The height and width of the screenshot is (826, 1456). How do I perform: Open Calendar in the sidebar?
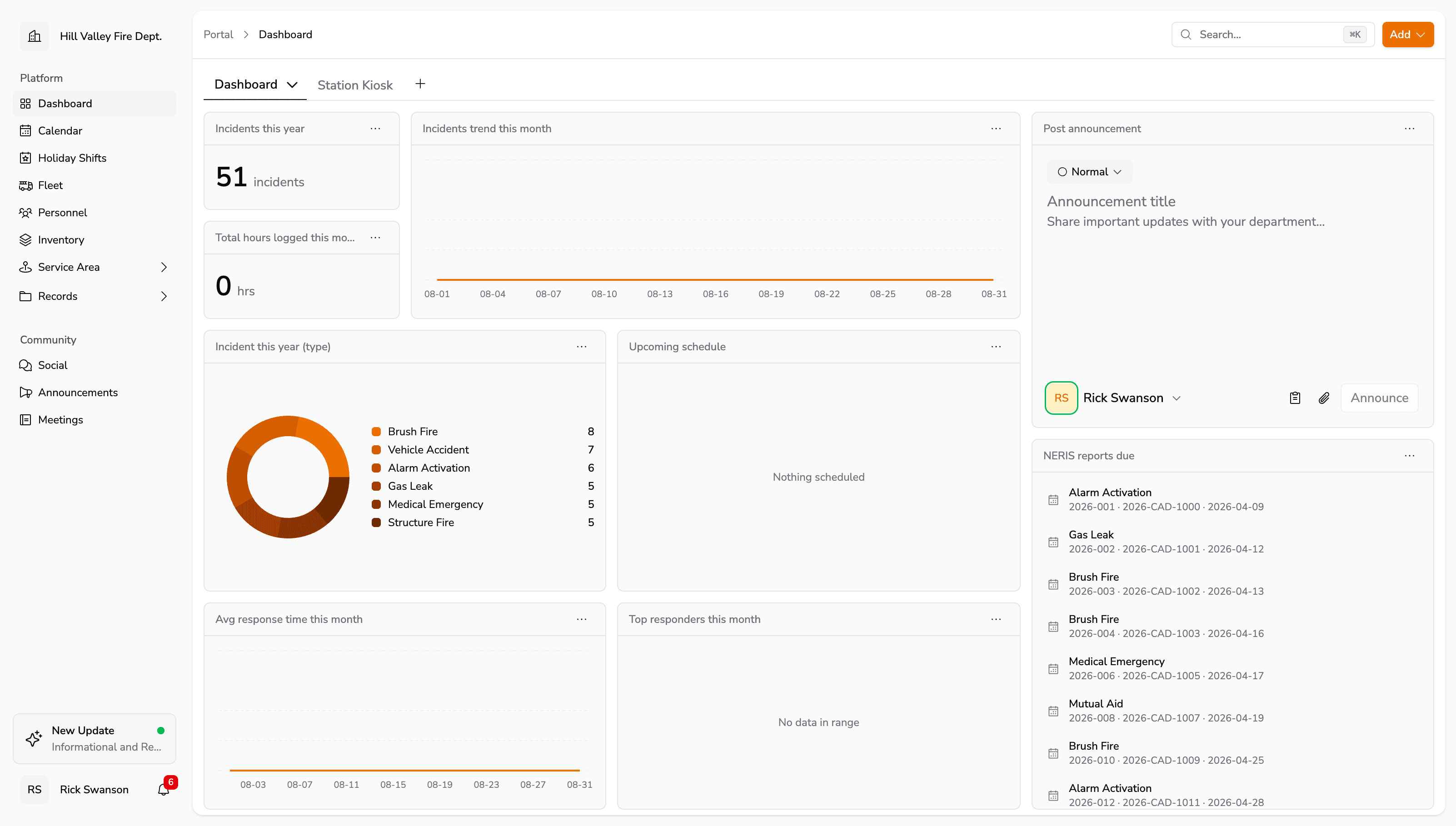click(94, 131)
